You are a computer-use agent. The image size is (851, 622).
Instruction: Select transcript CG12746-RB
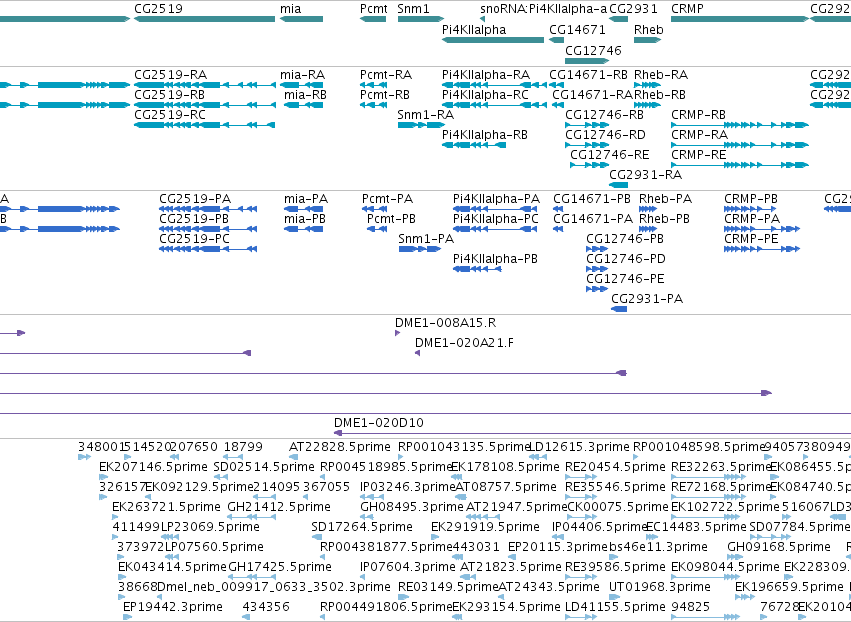[x=587, y=125]
